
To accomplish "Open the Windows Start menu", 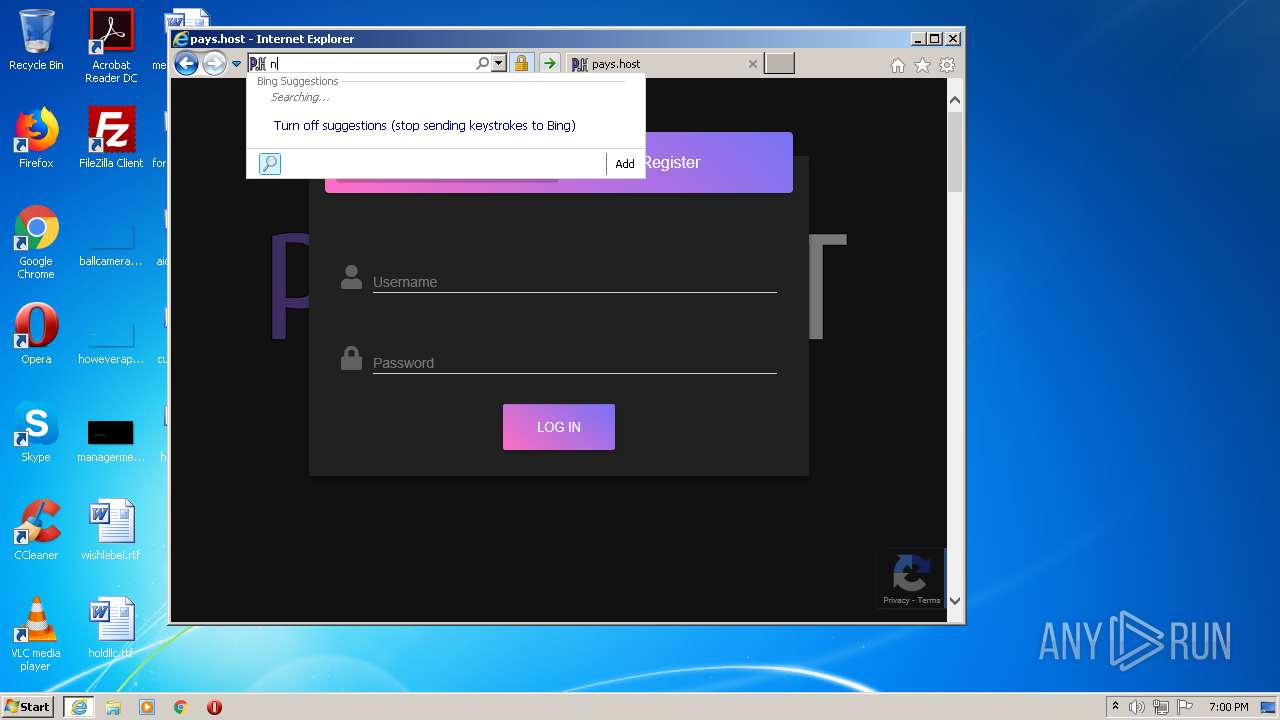I will 28,706.
